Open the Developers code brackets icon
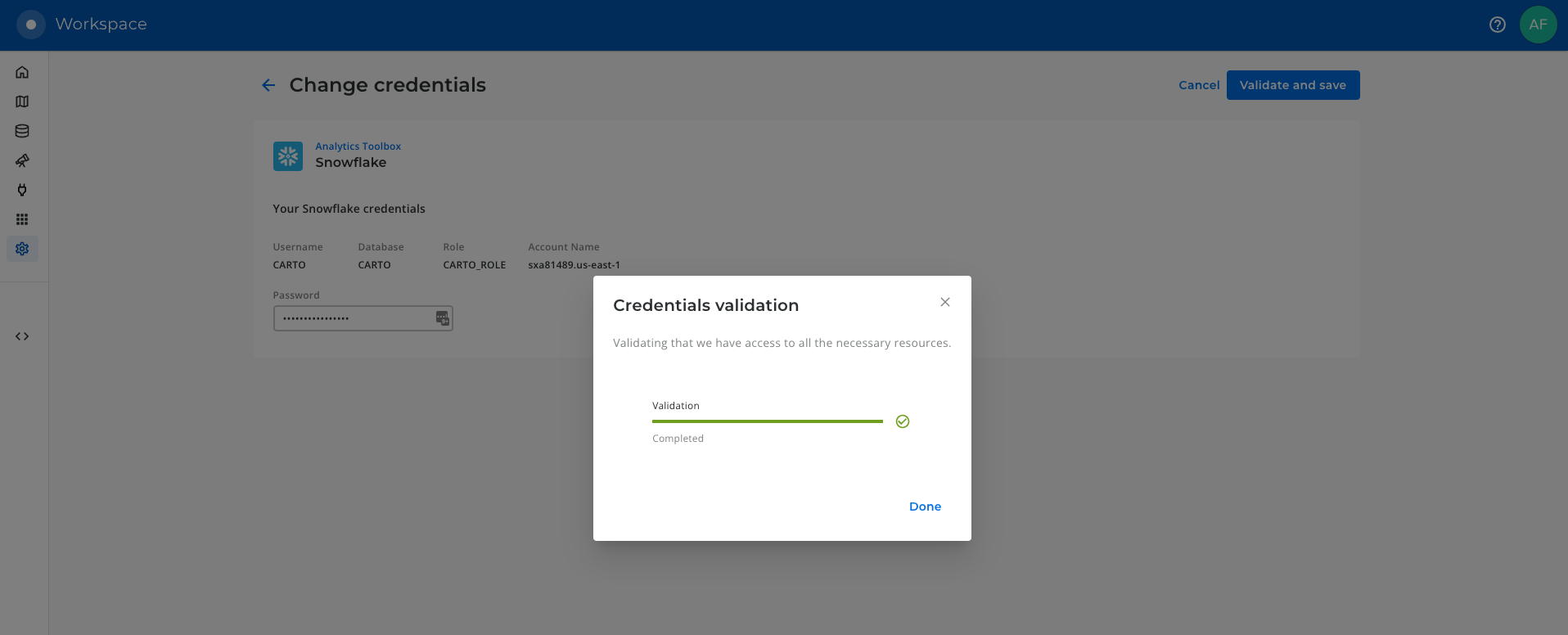This screenshot has height=635, width=1568. coord(22,336)
